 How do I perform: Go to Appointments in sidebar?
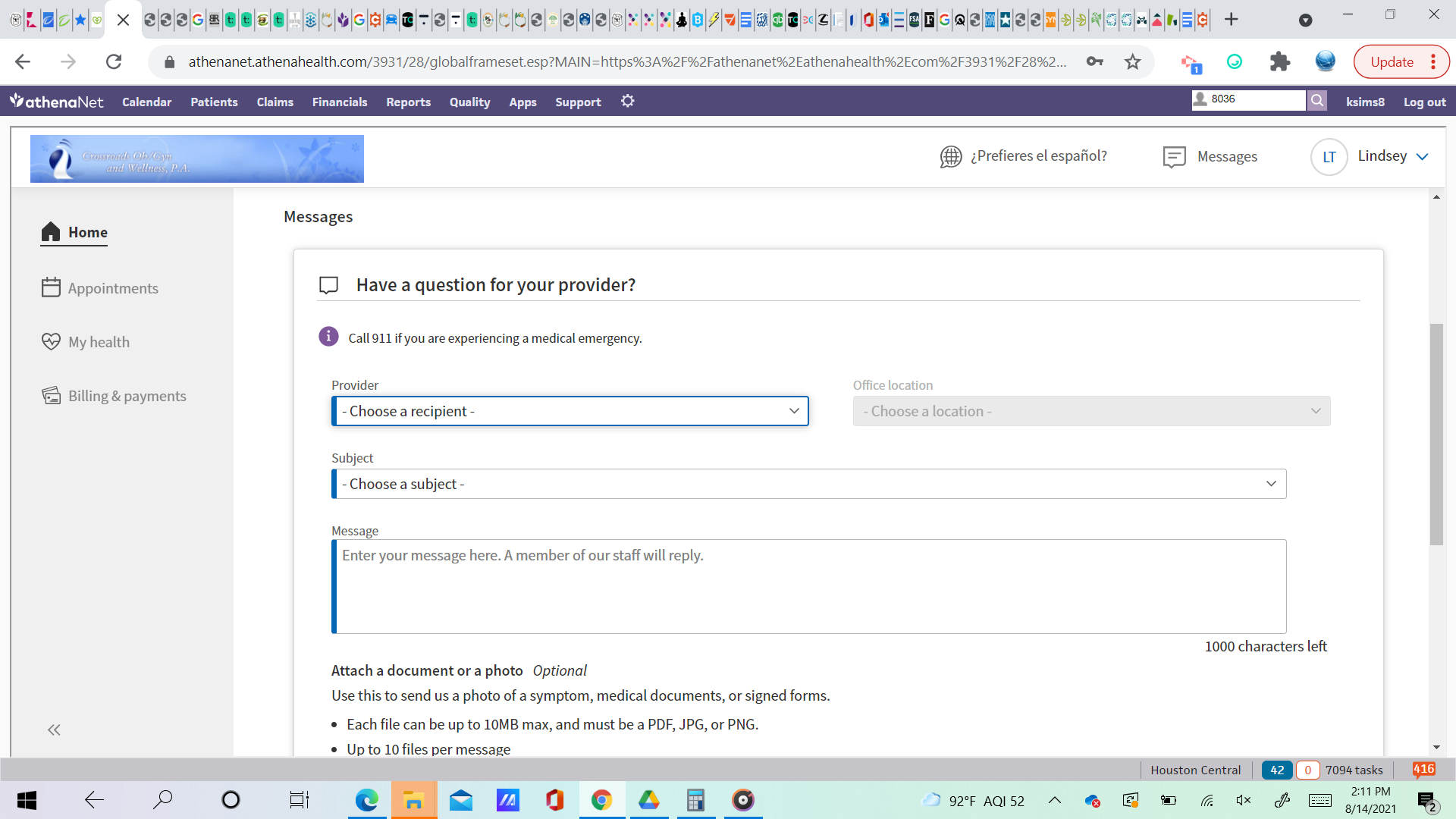click(x=112, y=288)
